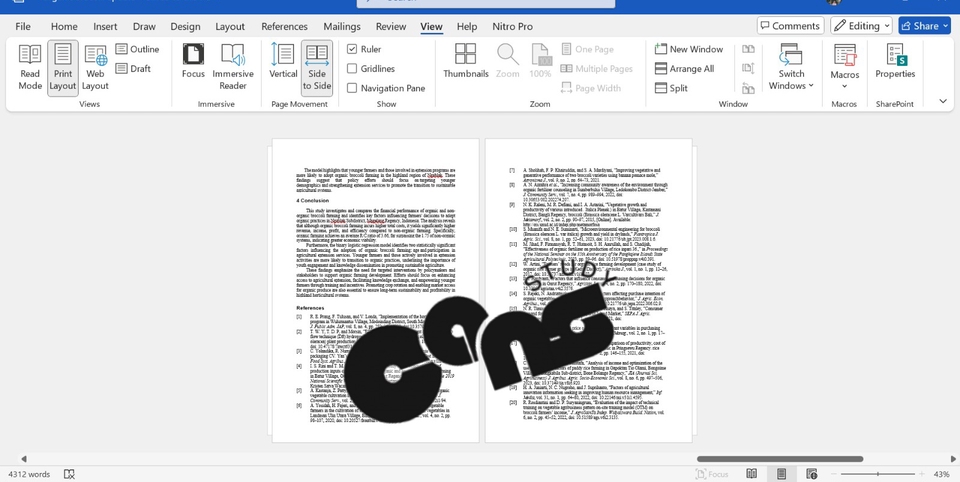Open the File menu

point(23,26)
